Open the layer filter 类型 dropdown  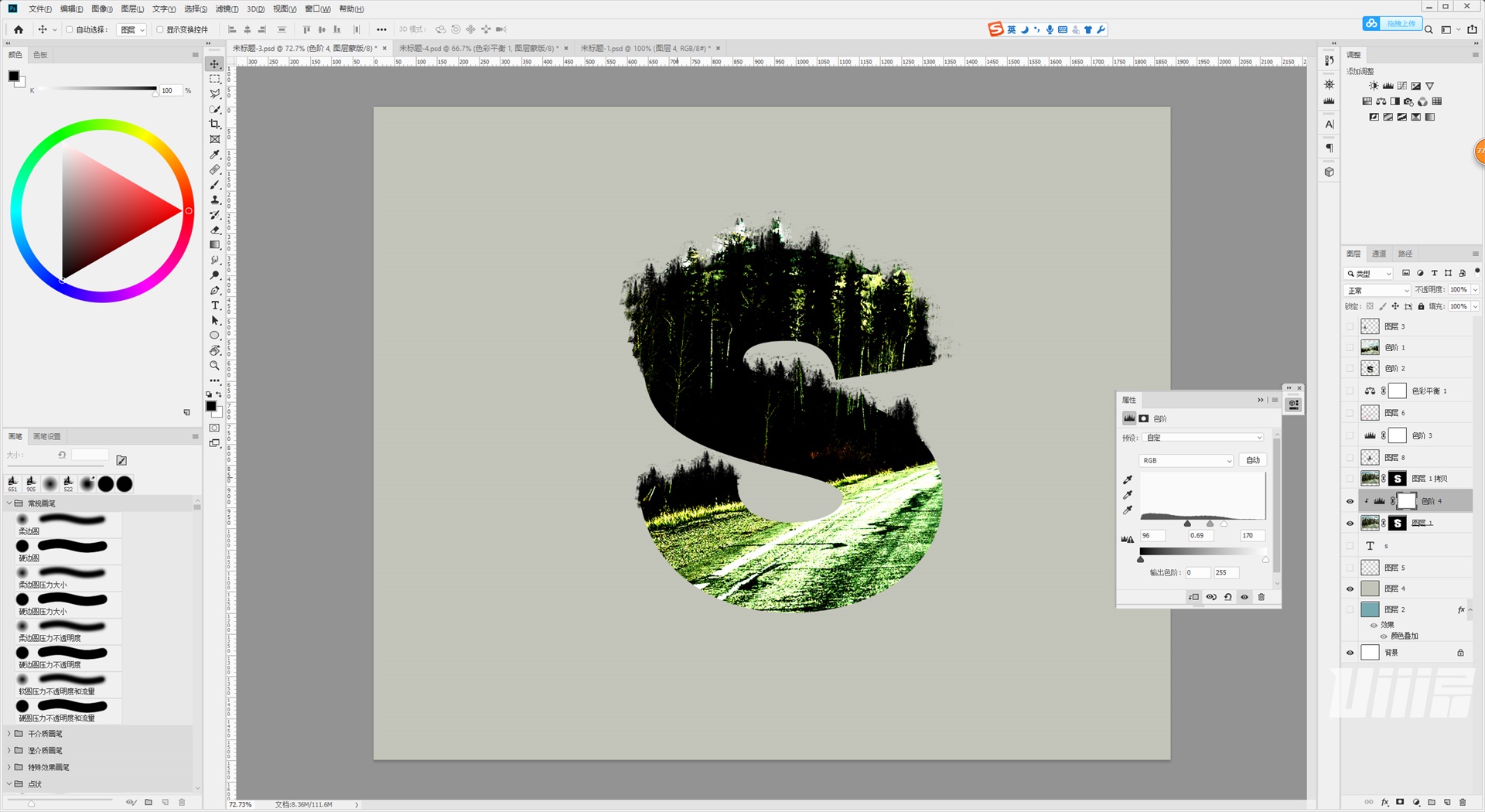[1369, 273]
